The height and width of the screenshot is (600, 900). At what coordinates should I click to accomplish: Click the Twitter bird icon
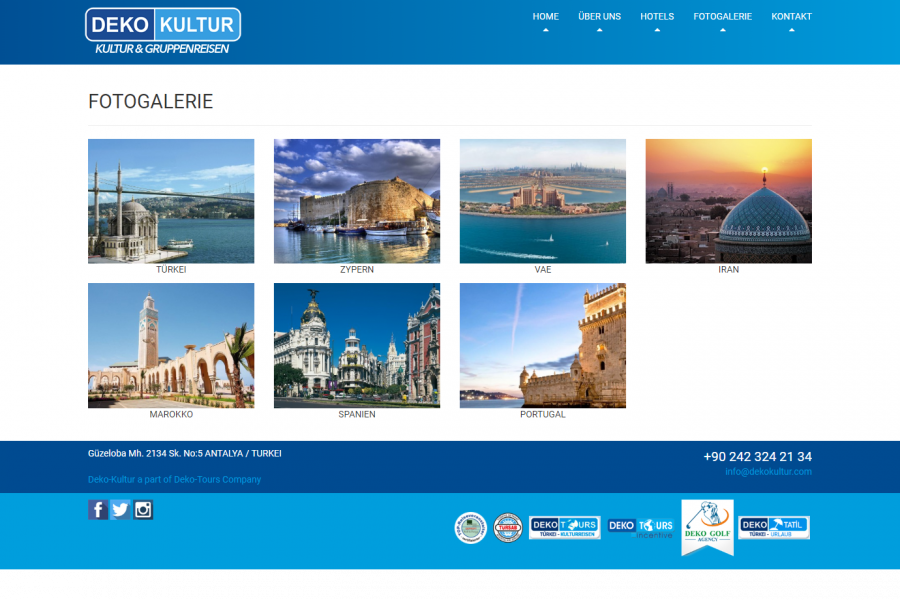point(120,510)
